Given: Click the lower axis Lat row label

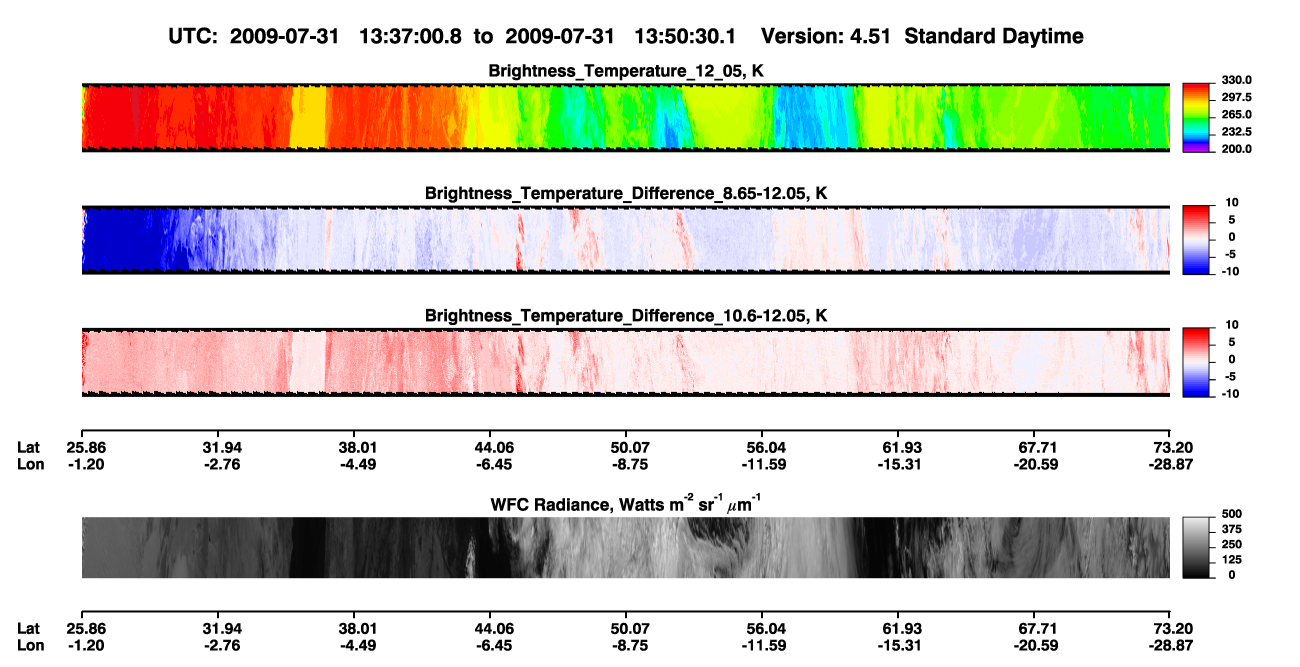Looking at the screenshot, I should pyautogui.click(x=28, y=629).
